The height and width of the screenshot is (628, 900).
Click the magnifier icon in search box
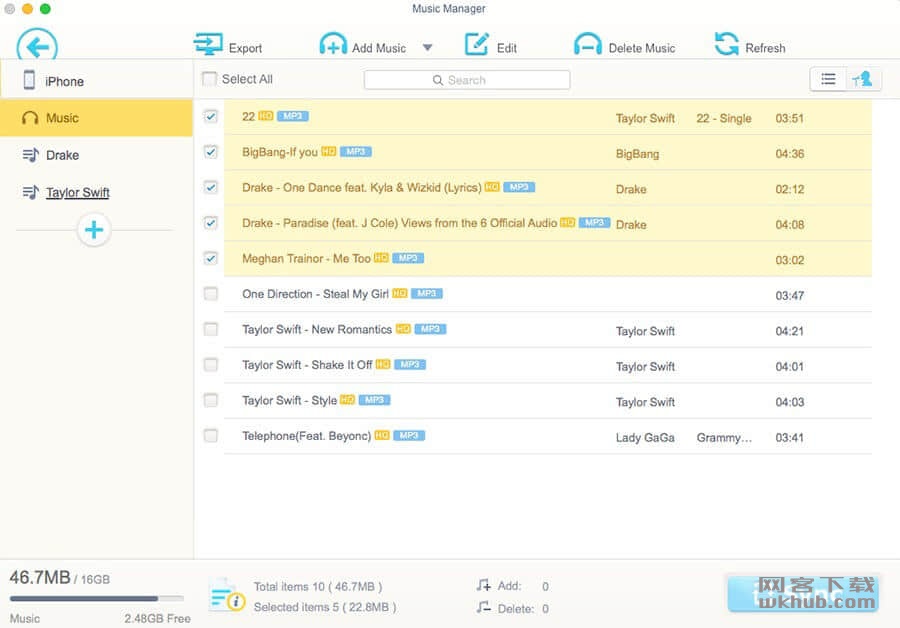pyautogui.click(x=438, y=80)
